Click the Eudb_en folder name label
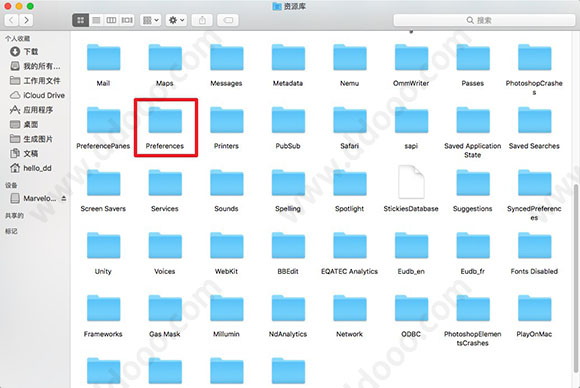The height and width of the screenshot is (388, 580). click(x=411, y=271)
